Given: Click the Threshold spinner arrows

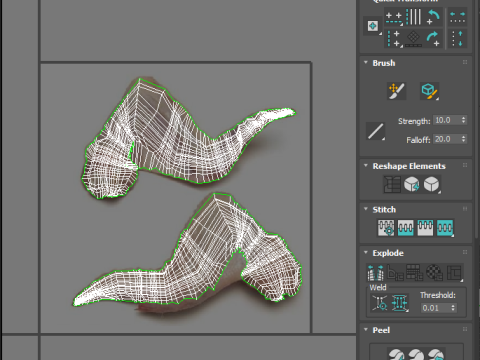Looking at the screenshot, I should [x=453, y=308].
